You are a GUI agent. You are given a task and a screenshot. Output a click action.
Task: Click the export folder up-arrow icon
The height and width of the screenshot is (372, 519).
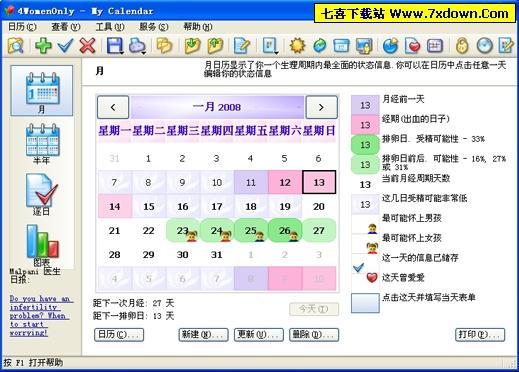pos(215,46)
